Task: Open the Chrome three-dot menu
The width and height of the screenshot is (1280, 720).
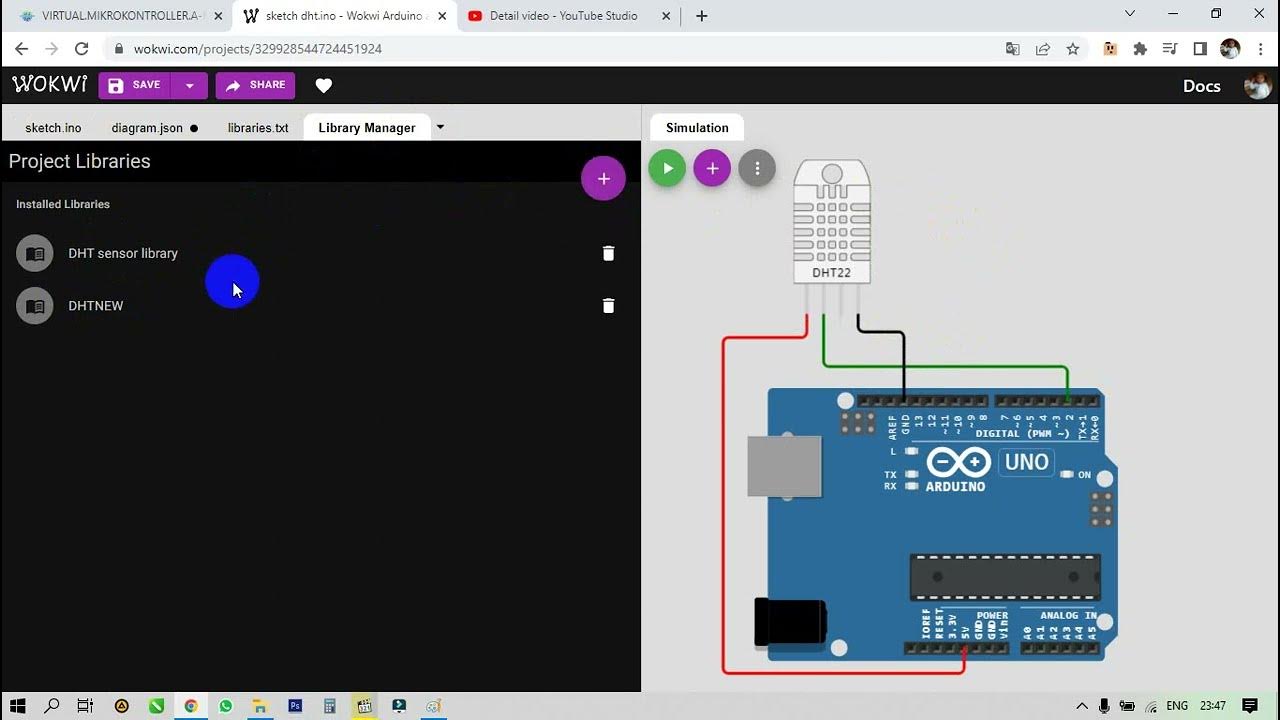Action: click(1259, 48)
